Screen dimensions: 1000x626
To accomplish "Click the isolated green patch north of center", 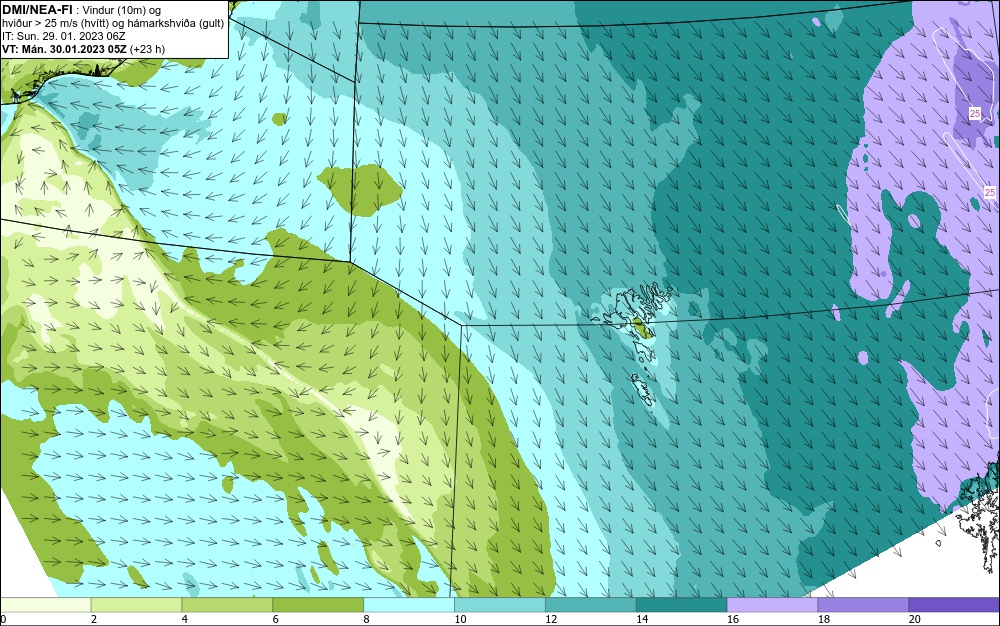I will 360,190.
